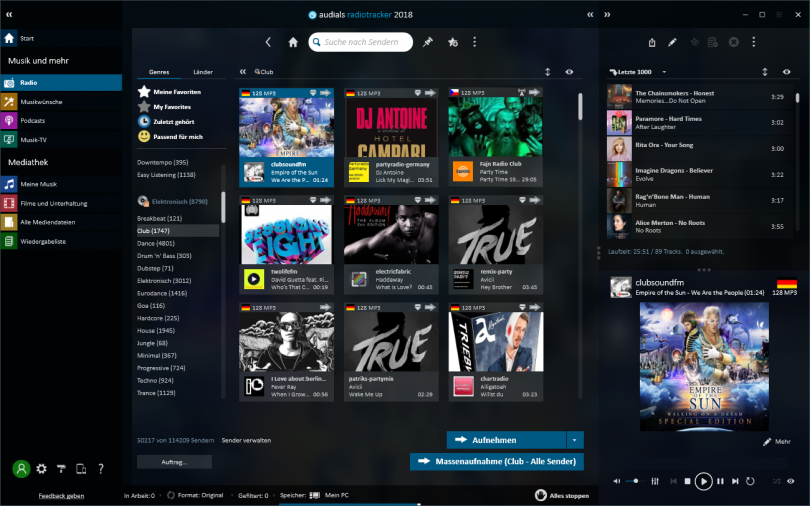Click the Auftrag... button
This screenshot has width=810, height=506.
(174, 462)
